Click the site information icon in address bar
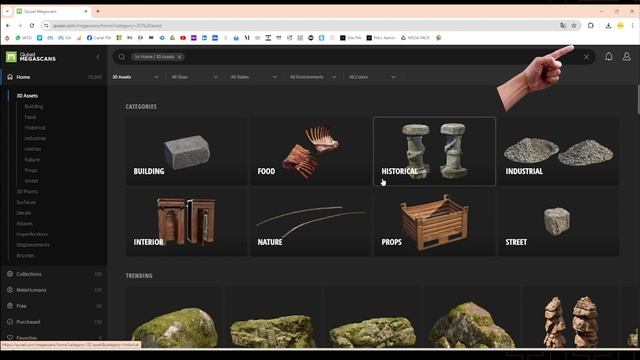This screenshot has height=360, width=640. click(x=46, y=25)
